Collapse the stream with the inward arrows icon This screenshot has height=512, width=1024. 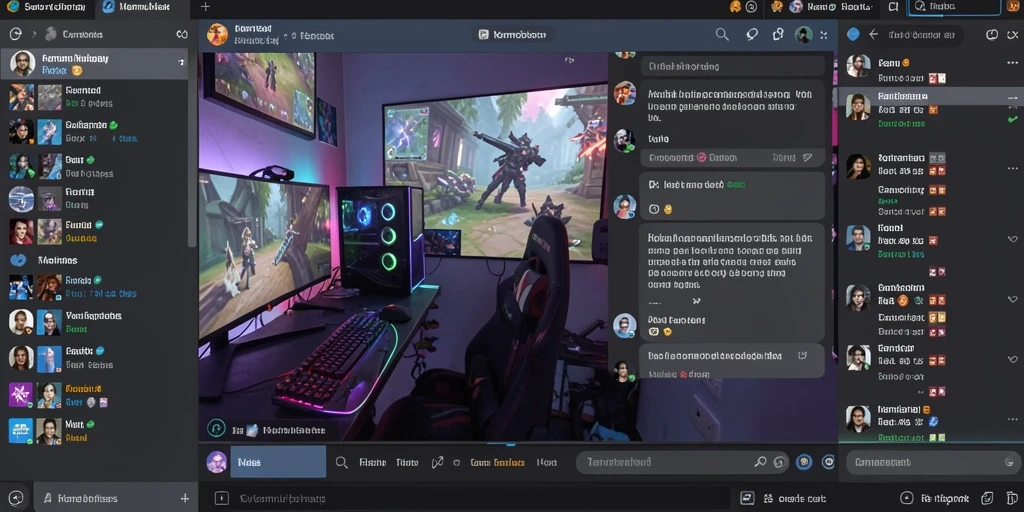coord(824,35)
